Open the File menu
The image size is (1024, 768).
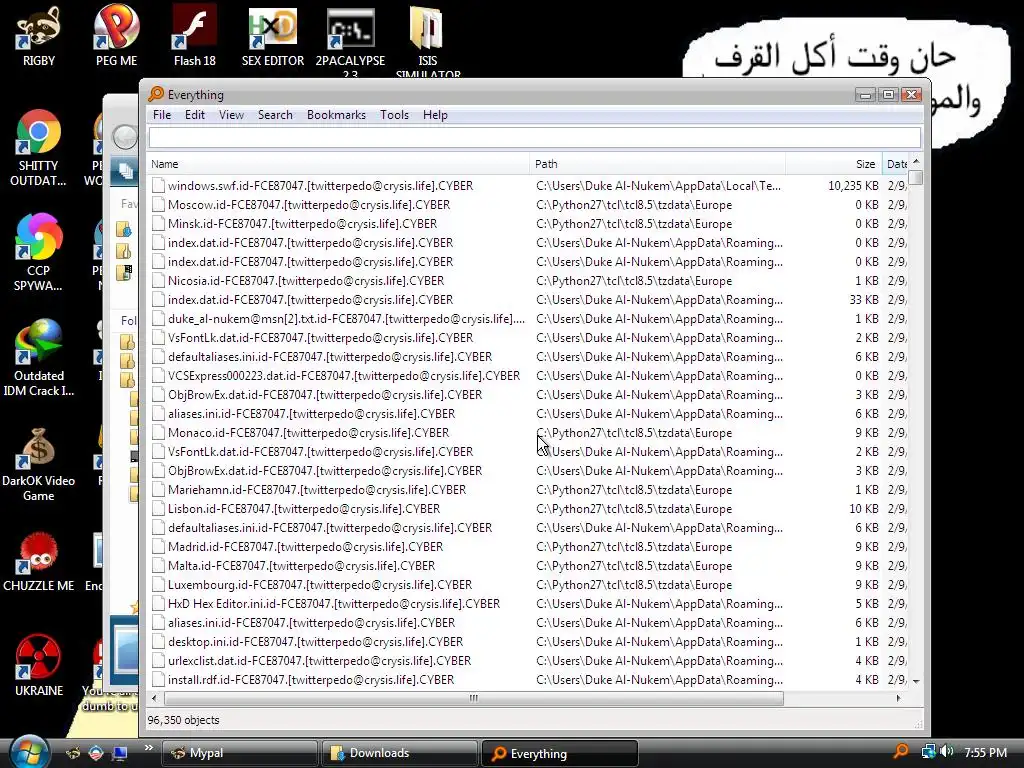tap(162, 115)
